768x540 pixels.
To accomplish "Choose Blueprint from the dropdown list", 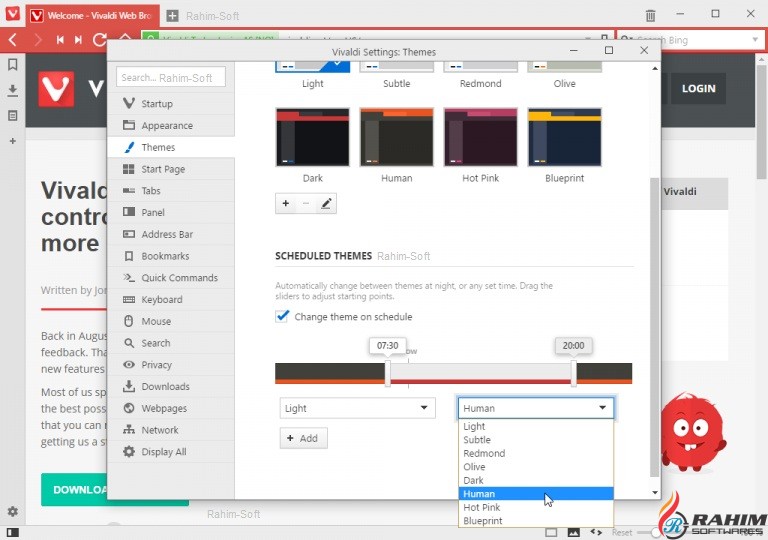I will [x=536, y=520].
